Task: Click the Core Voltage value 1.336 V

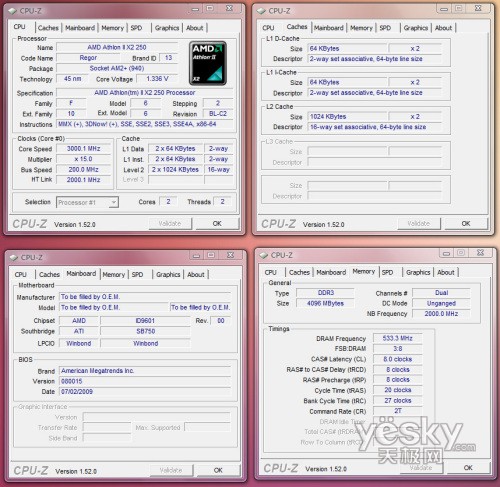Action: 157,79
